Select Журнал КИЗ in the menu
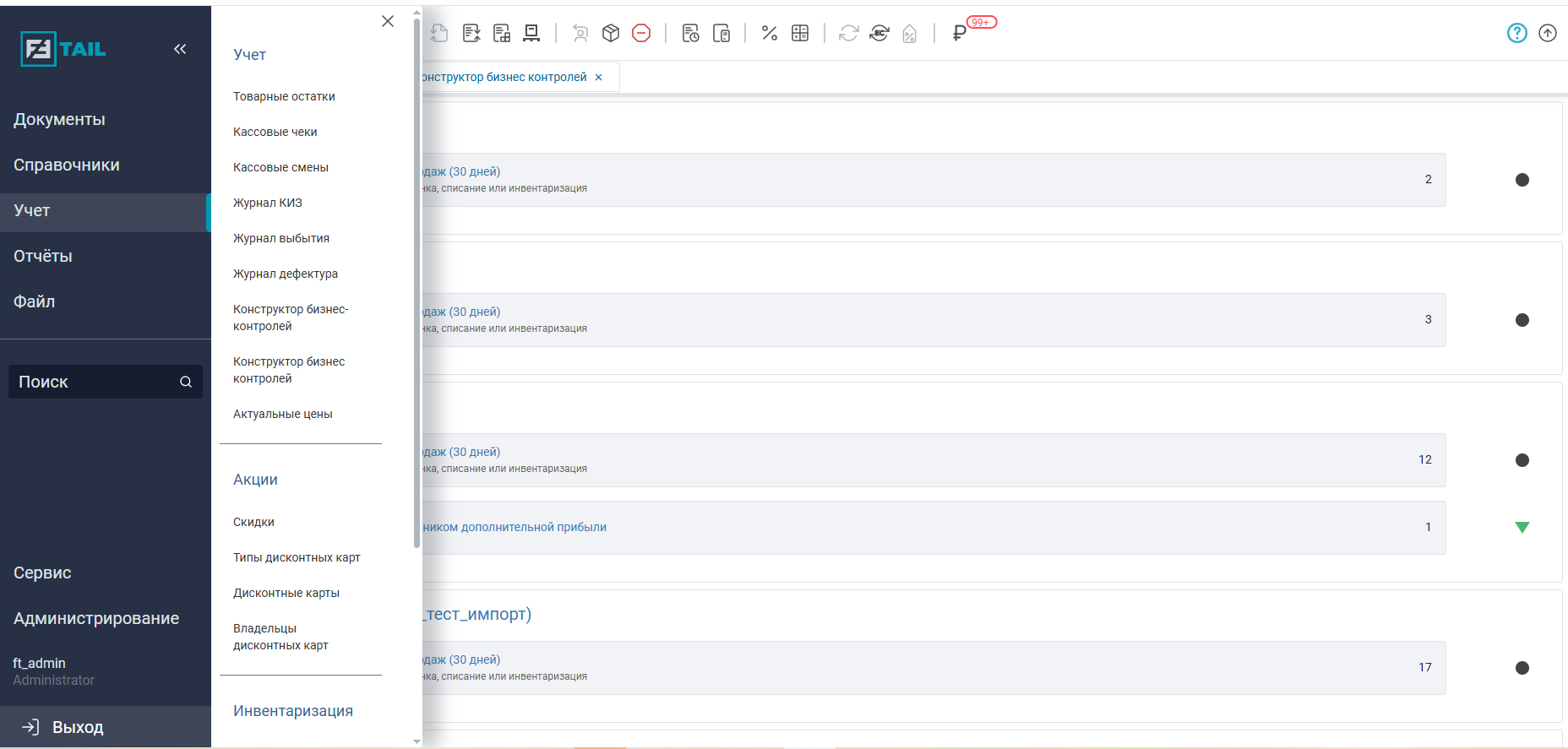The height and width of the screenshot is (749, 1568). click(x=267, y=203)
